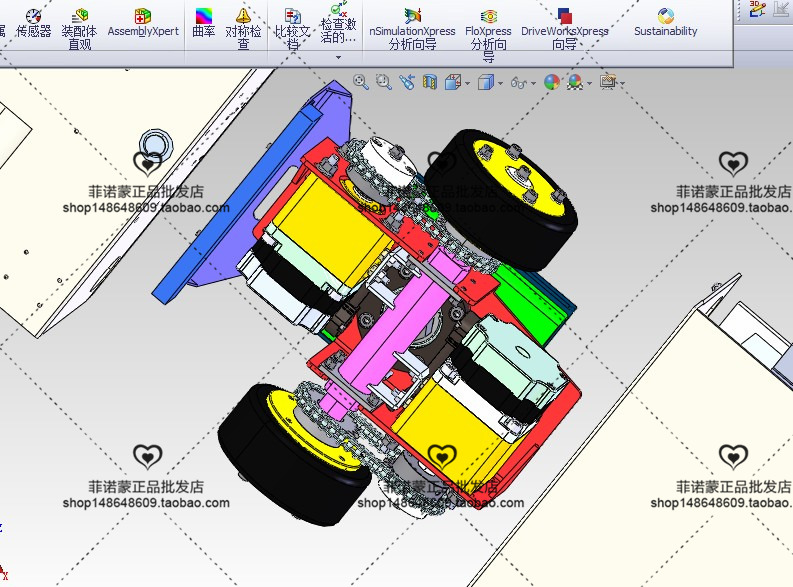
Task: Click the 检查激活的… check active document tool
Action: pos(338,23)
